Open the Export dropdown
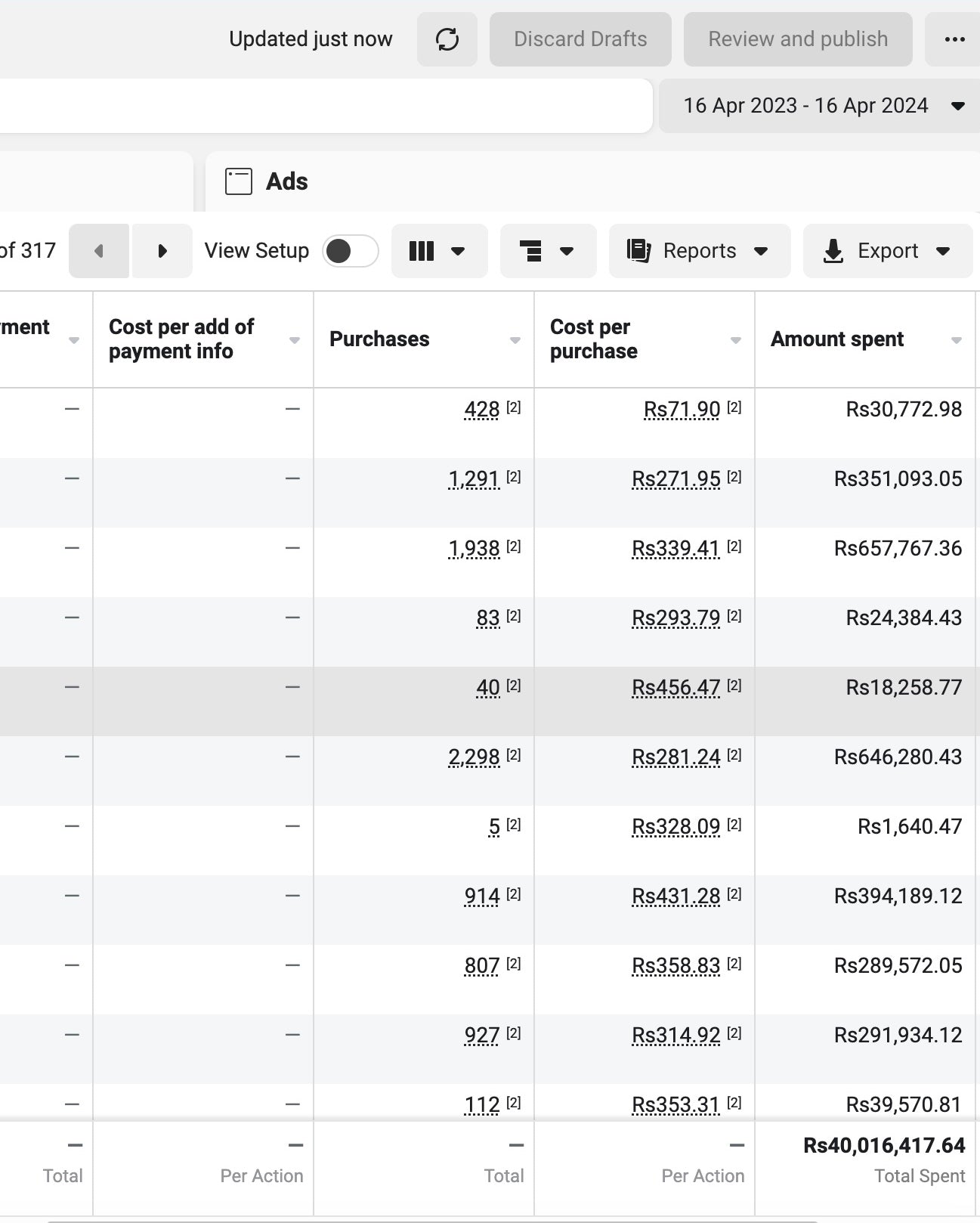This screenshot has height=1223, width=980. pos(888,251)
